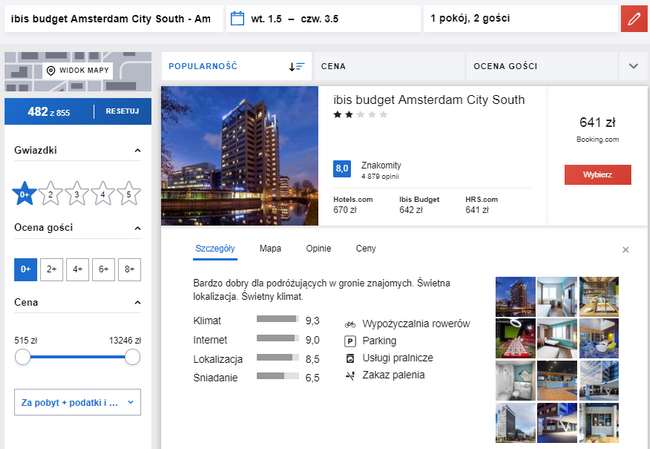This screenshot has width=650, height=449.
Task: Click the red pencil edit search icon
Action: pyautogui.click(x=634, y=19)
